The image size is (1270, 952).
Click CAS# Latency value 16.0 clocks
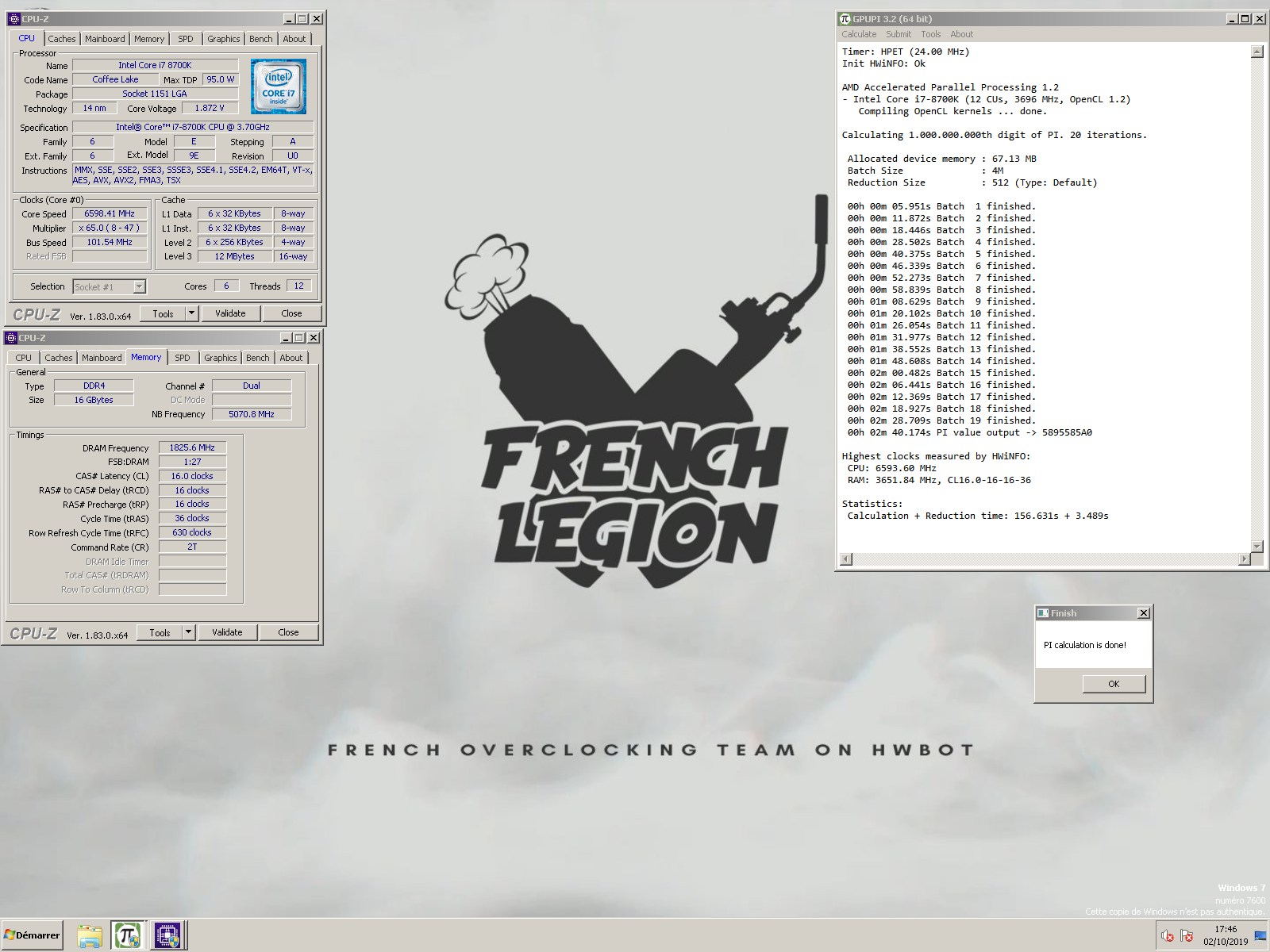point(192,476)
